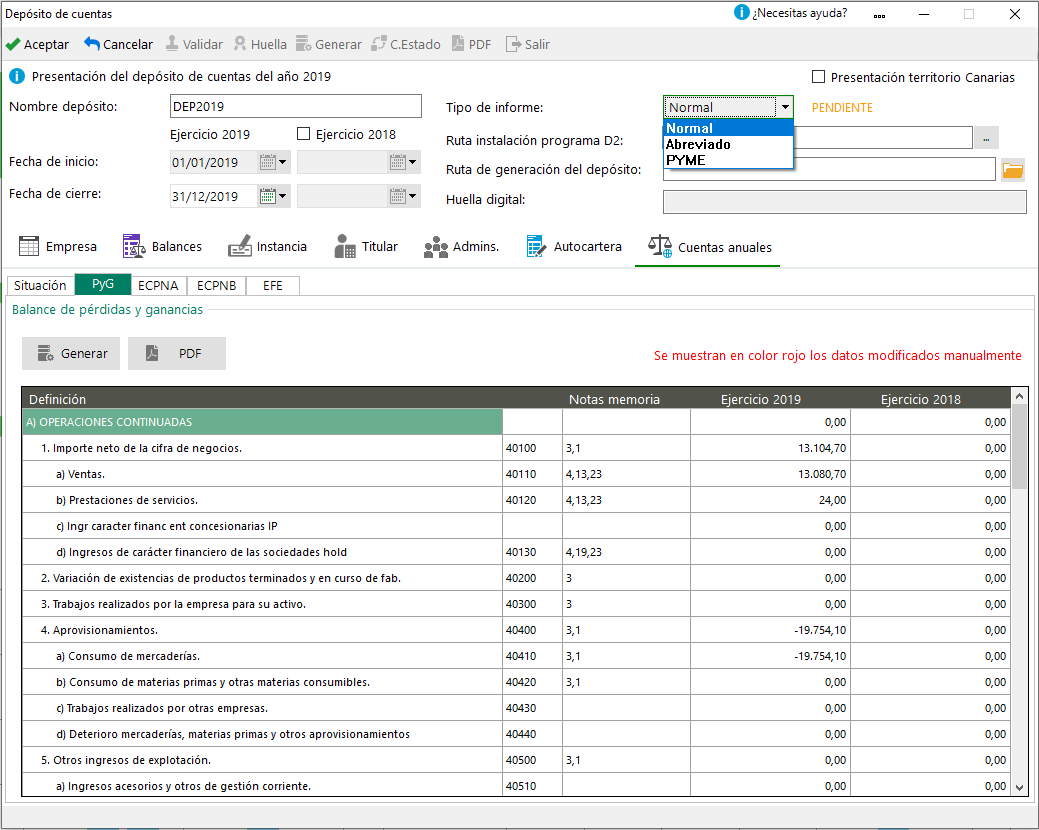Screen dimensions: 1039x830
Task: Click the Notas memoria cell 4,19,23
Action: coord(626,552)
